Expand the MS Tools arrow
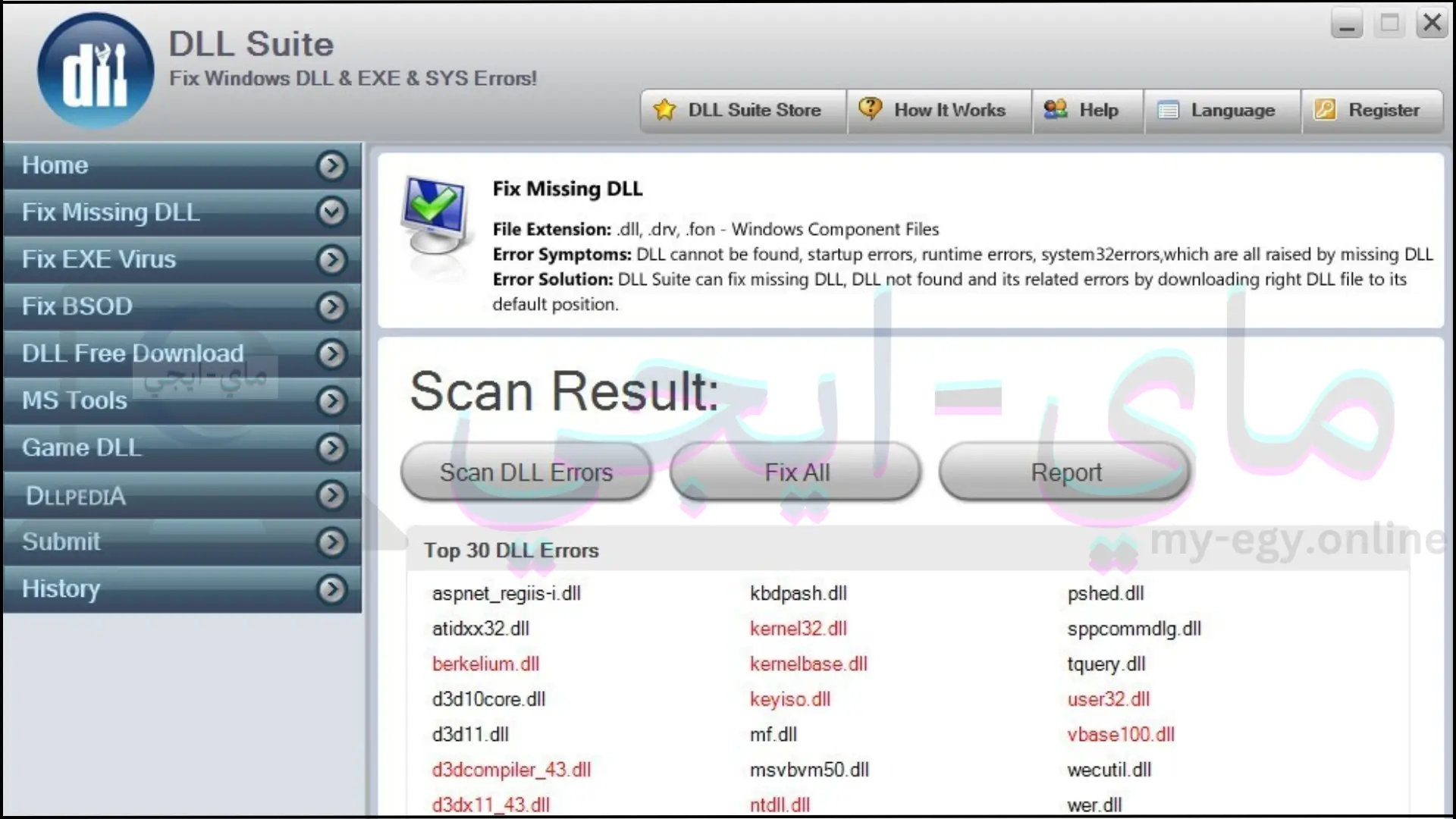This screenshot has width=1456, height=819. click(x=331, y=400)
